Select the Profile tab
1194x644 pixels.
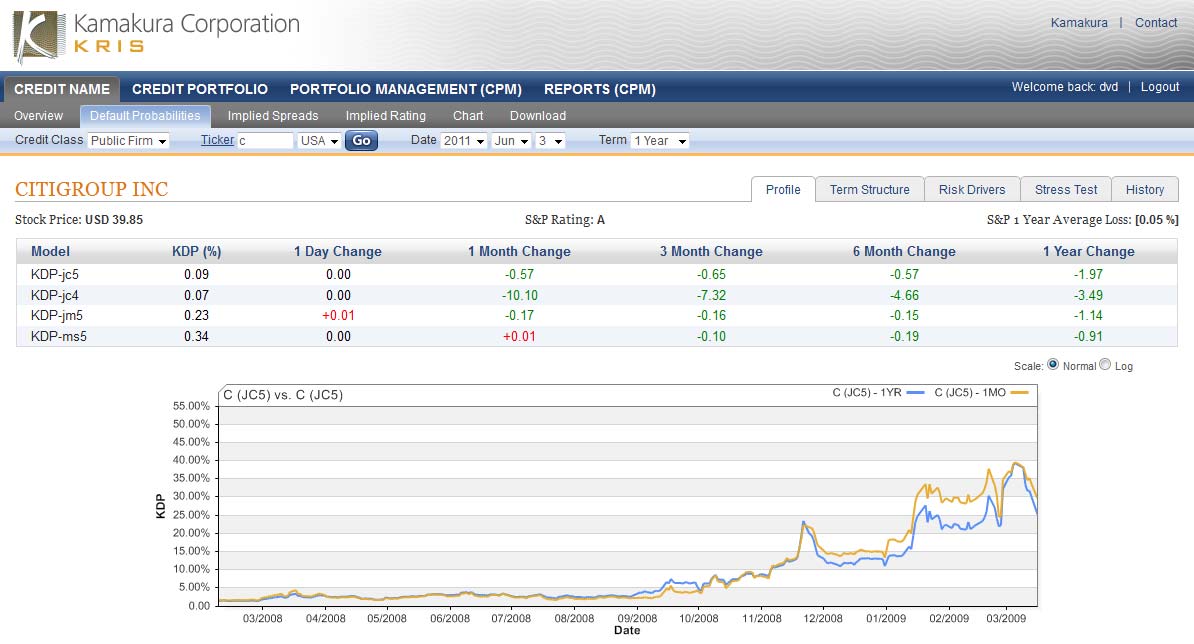point(783,190)
